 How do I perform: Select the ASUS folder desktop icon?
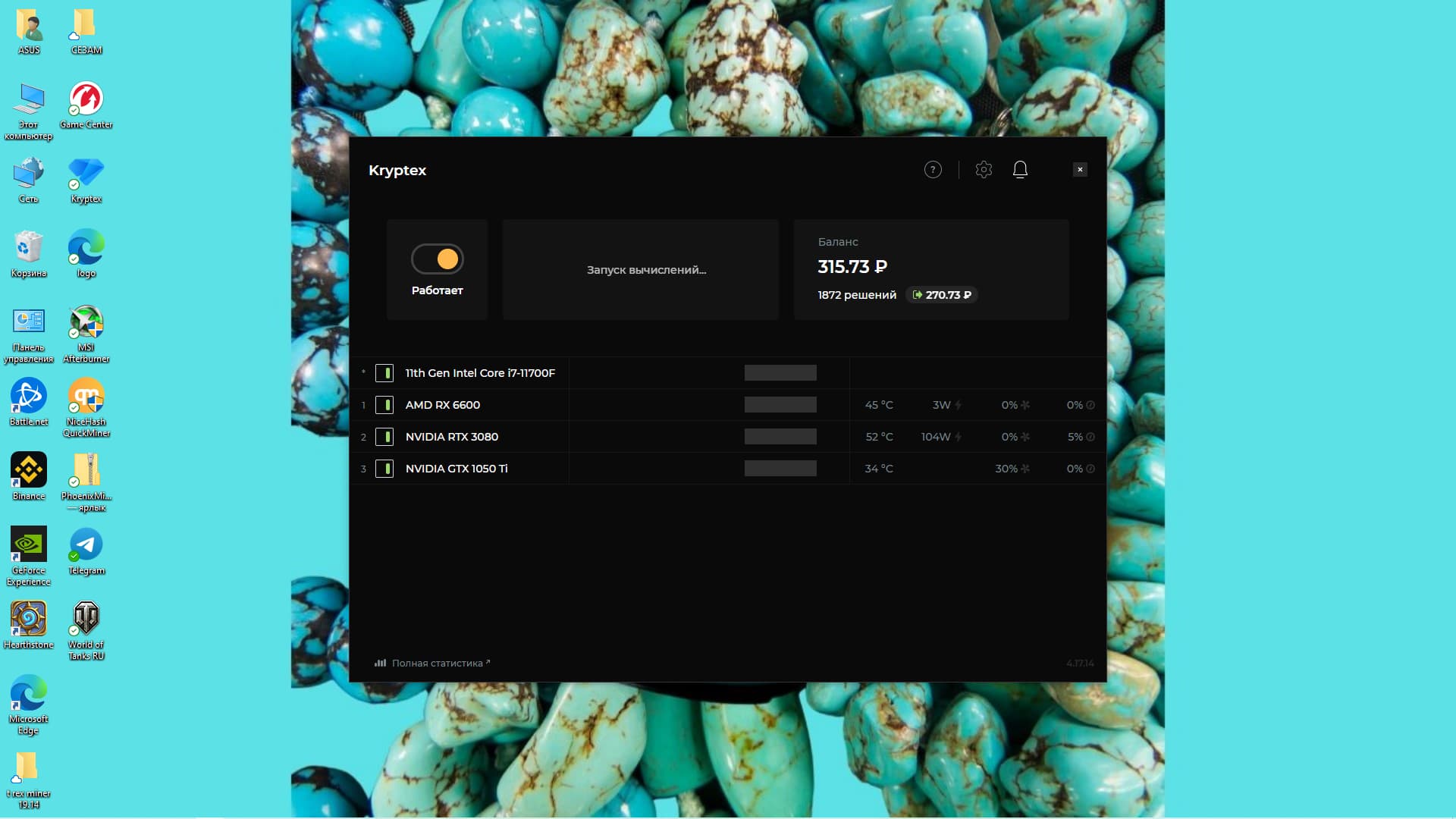point(29,31)
